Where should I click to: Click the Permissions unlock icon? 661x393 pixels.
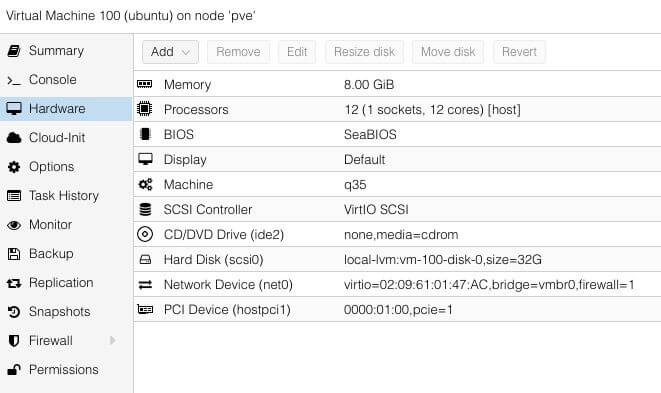tap(14, 370)
